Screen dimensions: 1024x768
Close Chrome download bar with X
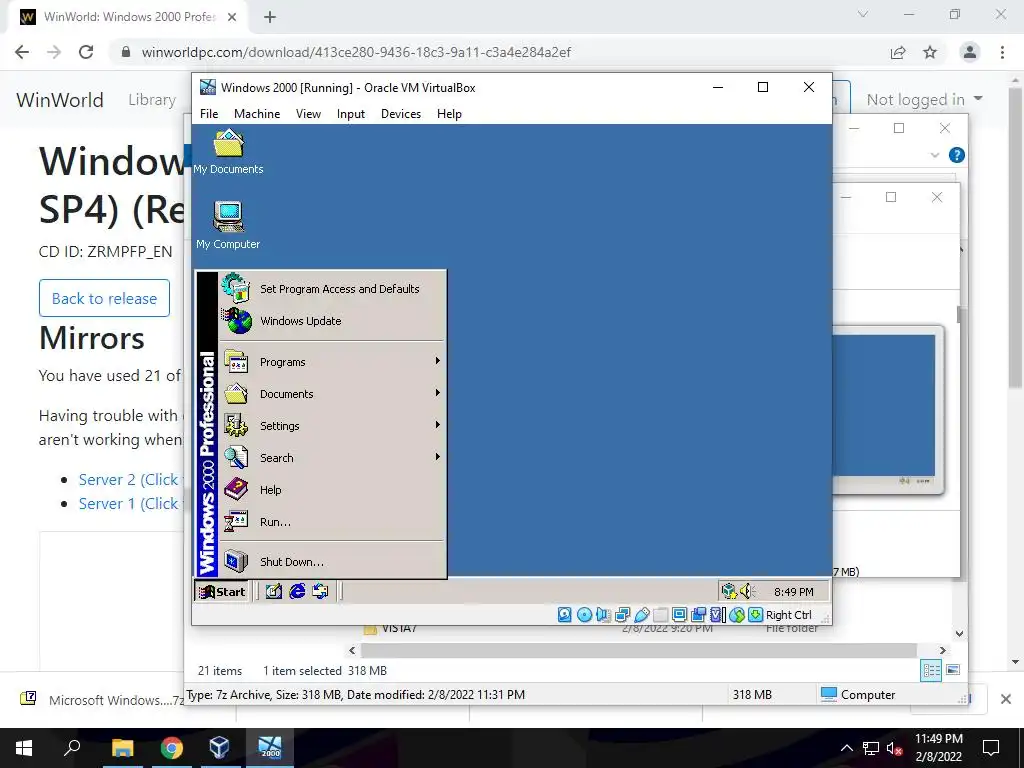pyautogui.click(x=1006, y=699)
